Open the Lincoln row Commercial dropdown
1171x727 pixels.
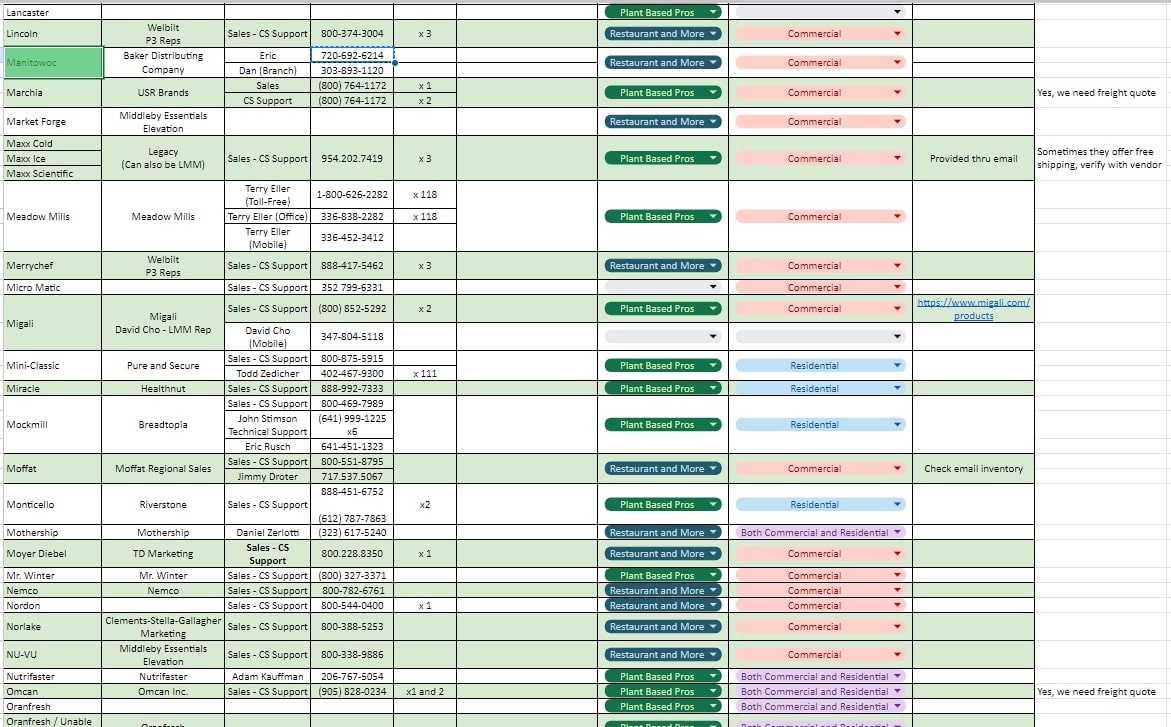pos(820,34)
